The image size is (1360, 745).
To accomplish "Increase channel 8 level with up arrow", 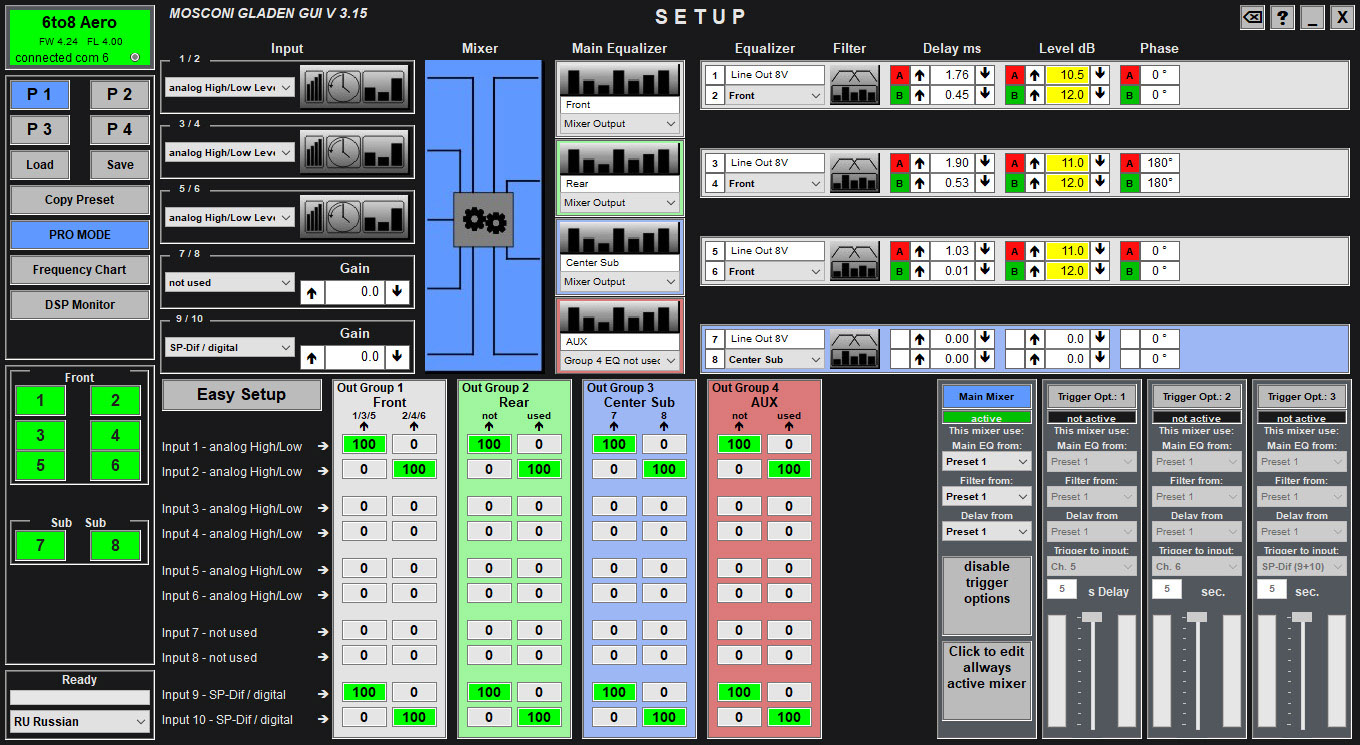I will coord(1034,359).
